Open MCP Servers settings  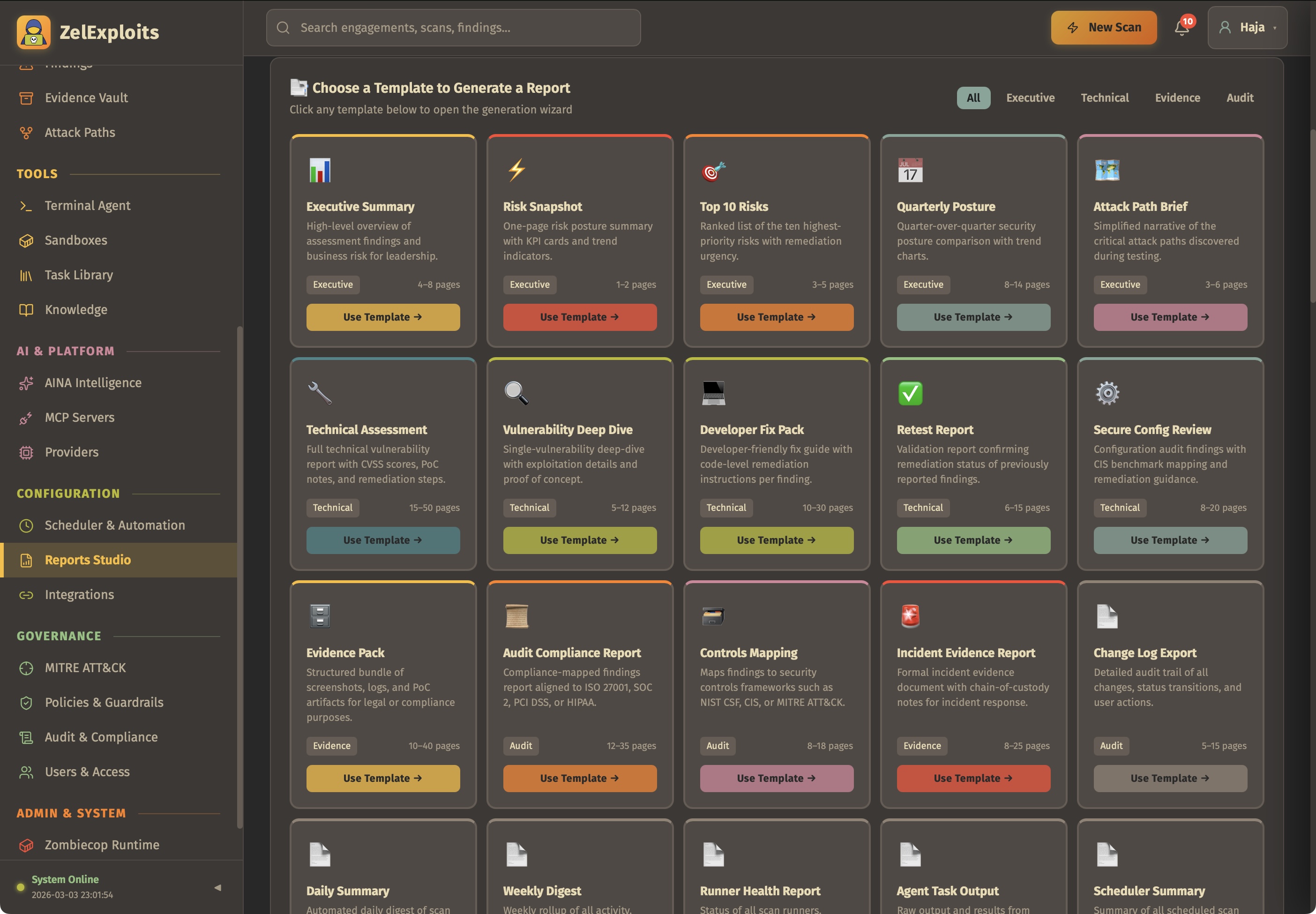pos(79,417)
